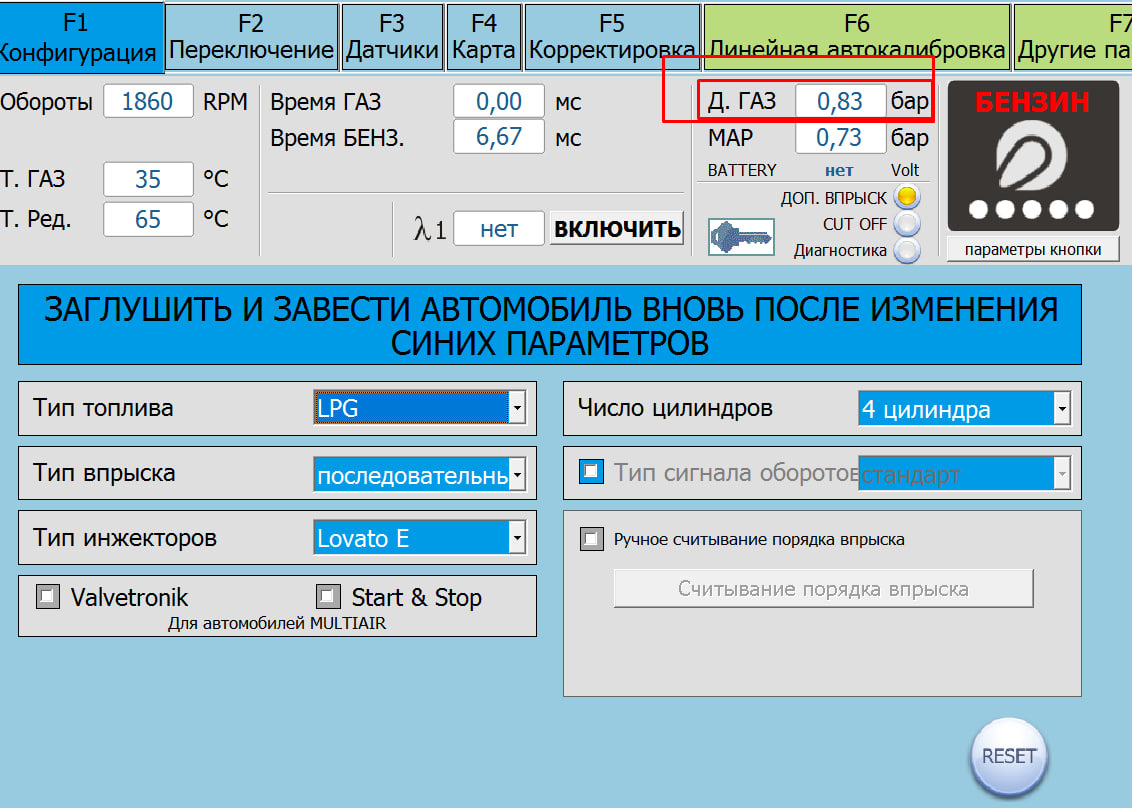This screenshot has width=1132, height=808.
Task: Click the Т. Ред. 65 temperature field
Action: (x=148, y=219)
